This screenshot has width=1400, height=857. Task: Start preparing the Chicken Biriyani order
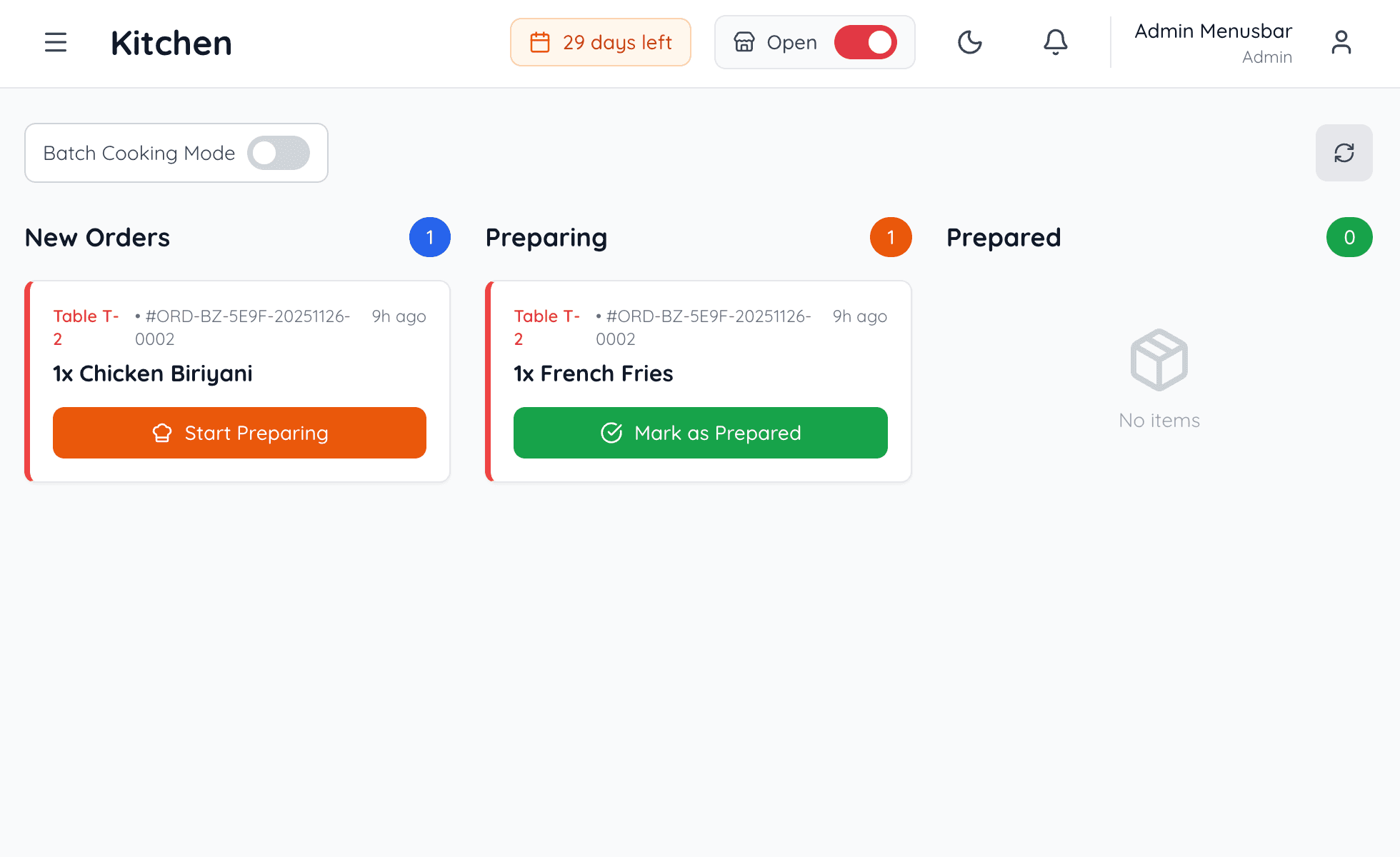239,433
